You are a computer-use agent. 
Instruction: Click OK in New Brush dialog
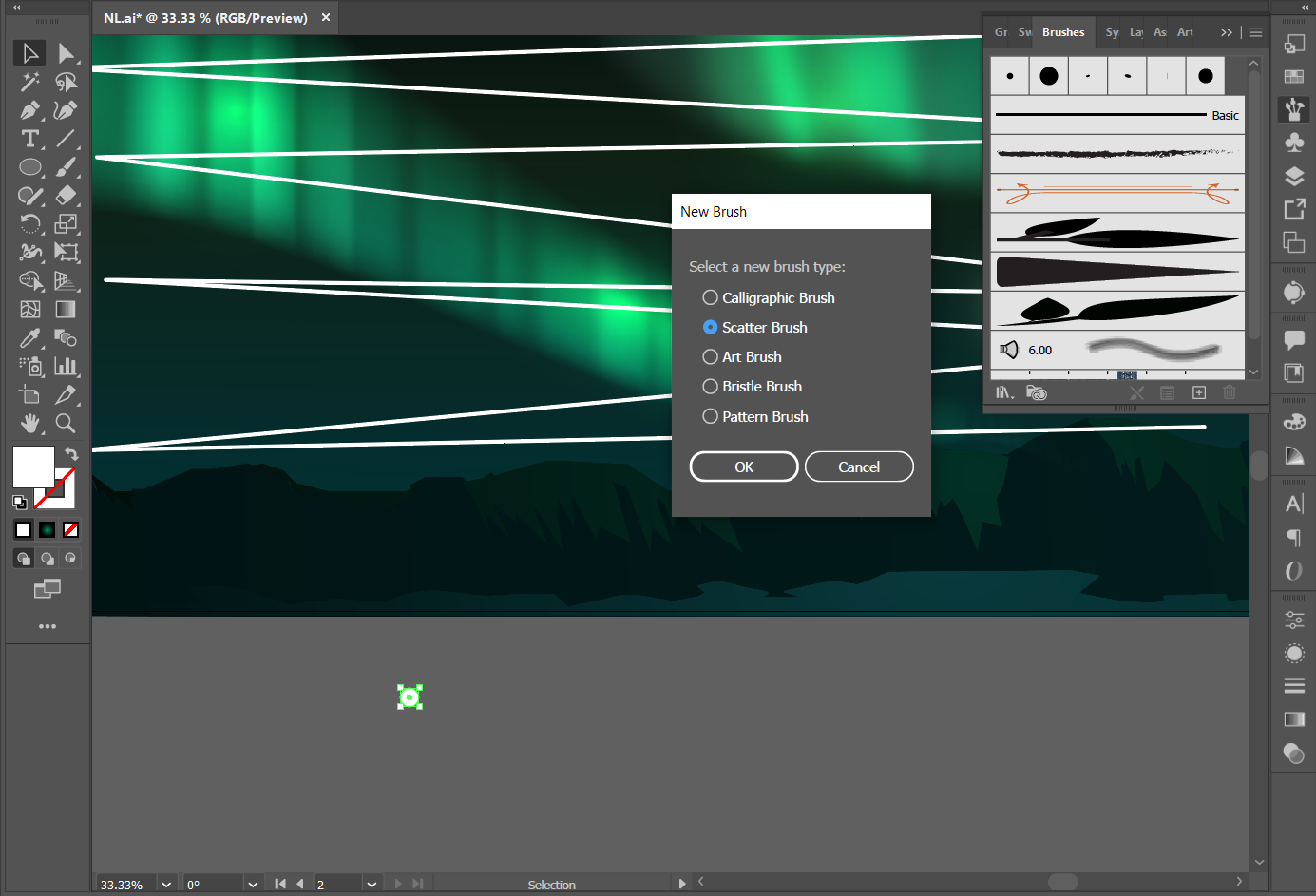point(744,467)
